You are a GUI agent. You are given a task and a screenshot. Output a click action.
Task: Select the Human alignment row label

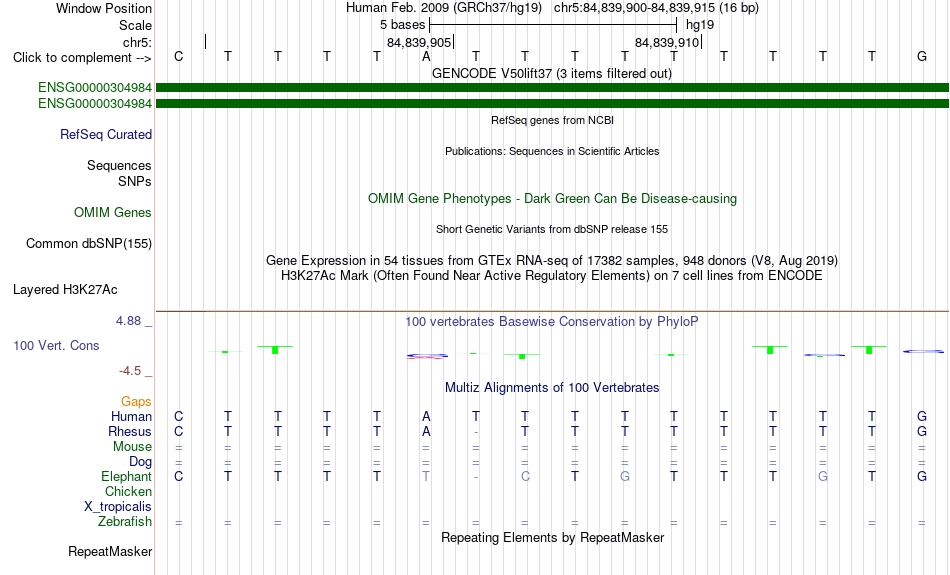coord(131,416)
